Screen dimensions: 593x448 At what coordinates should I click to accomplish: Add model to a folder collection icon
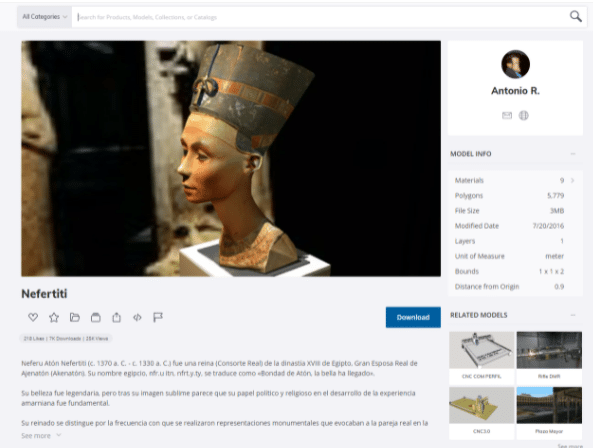click(75, 317)
